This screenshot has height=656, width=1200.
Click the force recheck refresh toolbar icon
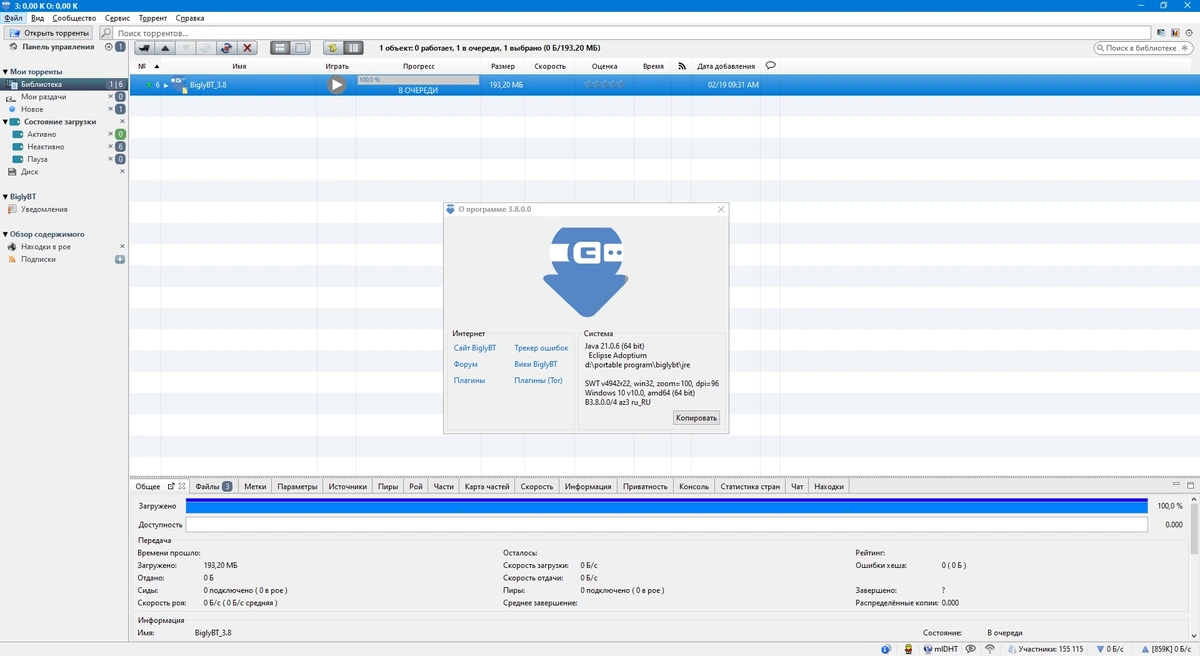pyautogui.click(x=227, y=48)
